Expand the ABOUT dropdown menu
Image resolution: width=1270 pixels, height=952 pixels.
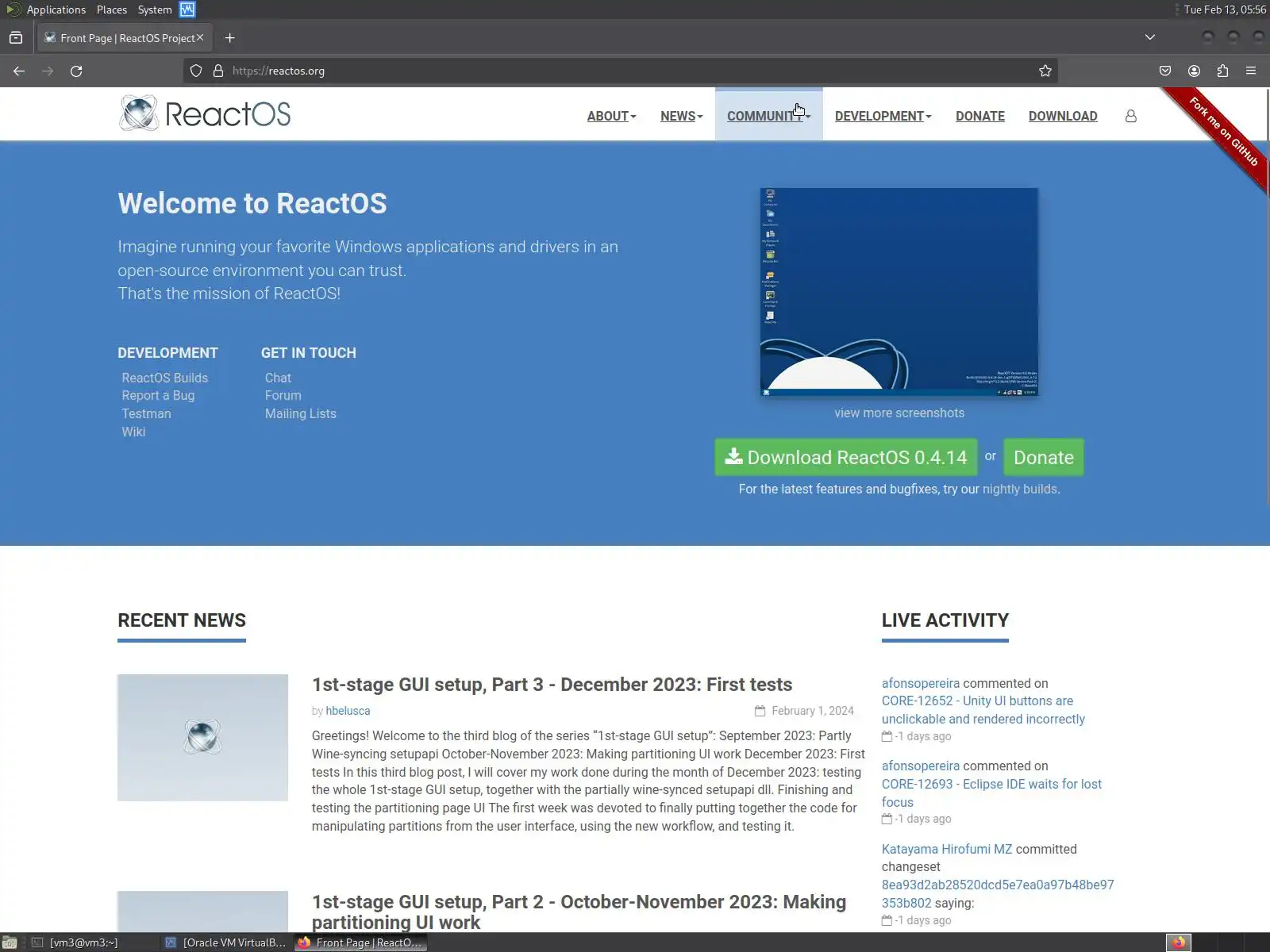point(611,116)
